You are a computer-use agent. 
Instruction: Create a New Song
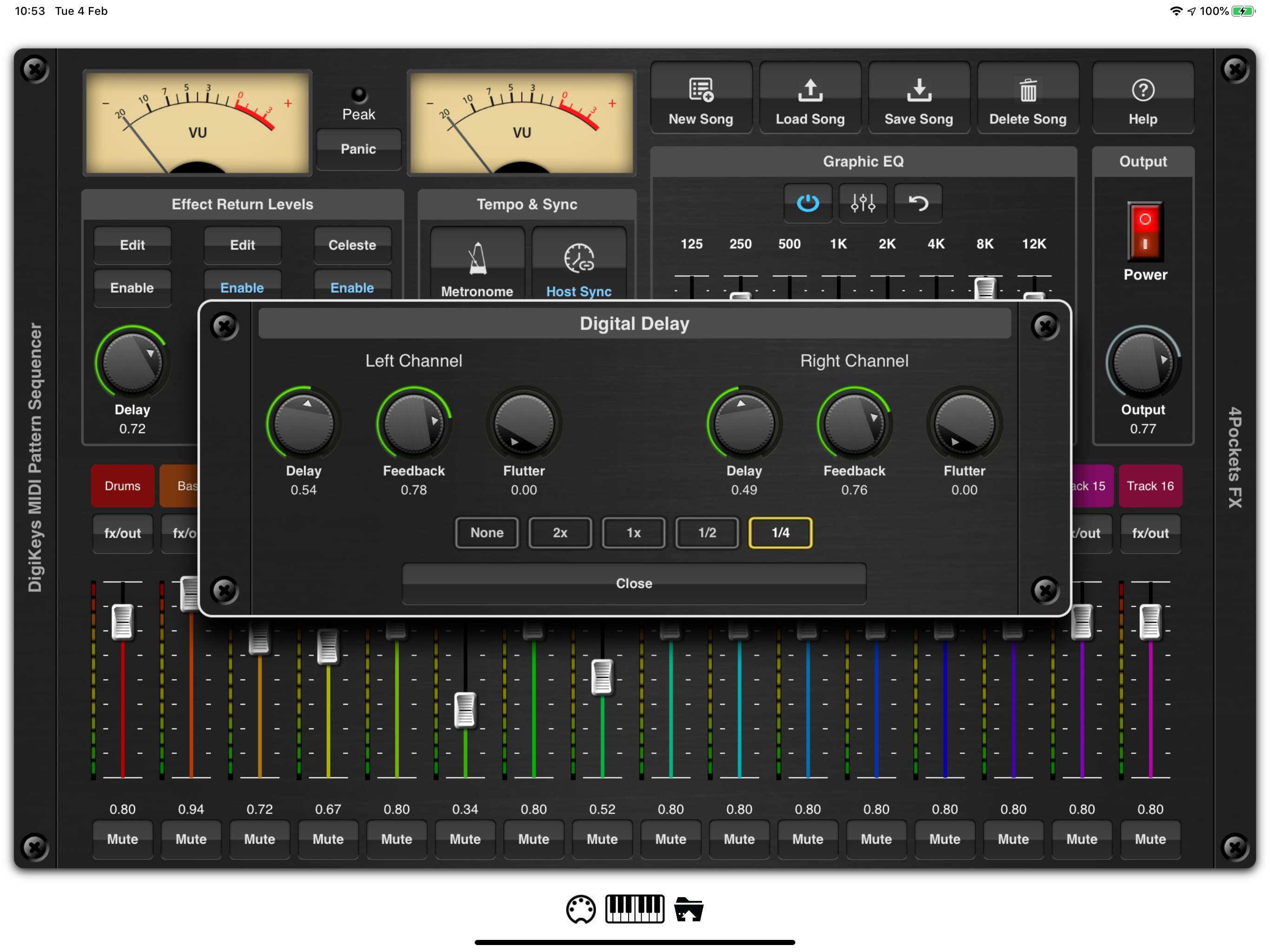tap(701, 98)
